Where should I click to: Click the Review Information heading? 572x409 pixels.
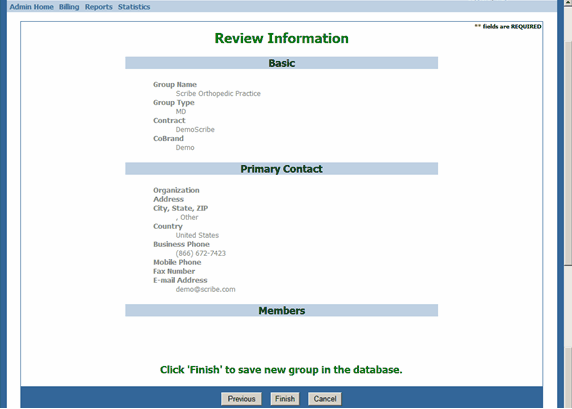(282, 38)
